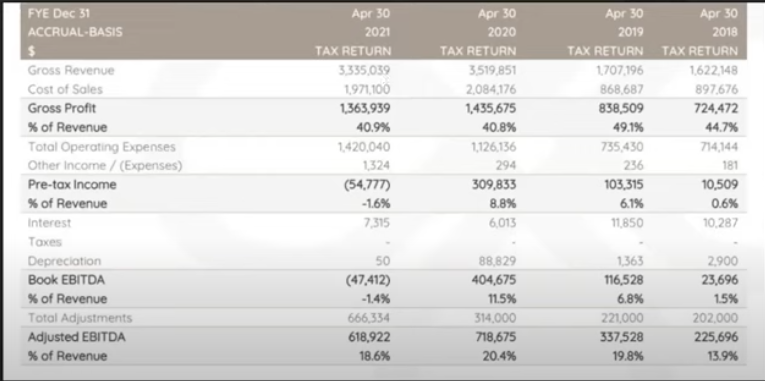
Task: Click the 2020 Adjusted EBITDA value 718,675
Action: 495,337
